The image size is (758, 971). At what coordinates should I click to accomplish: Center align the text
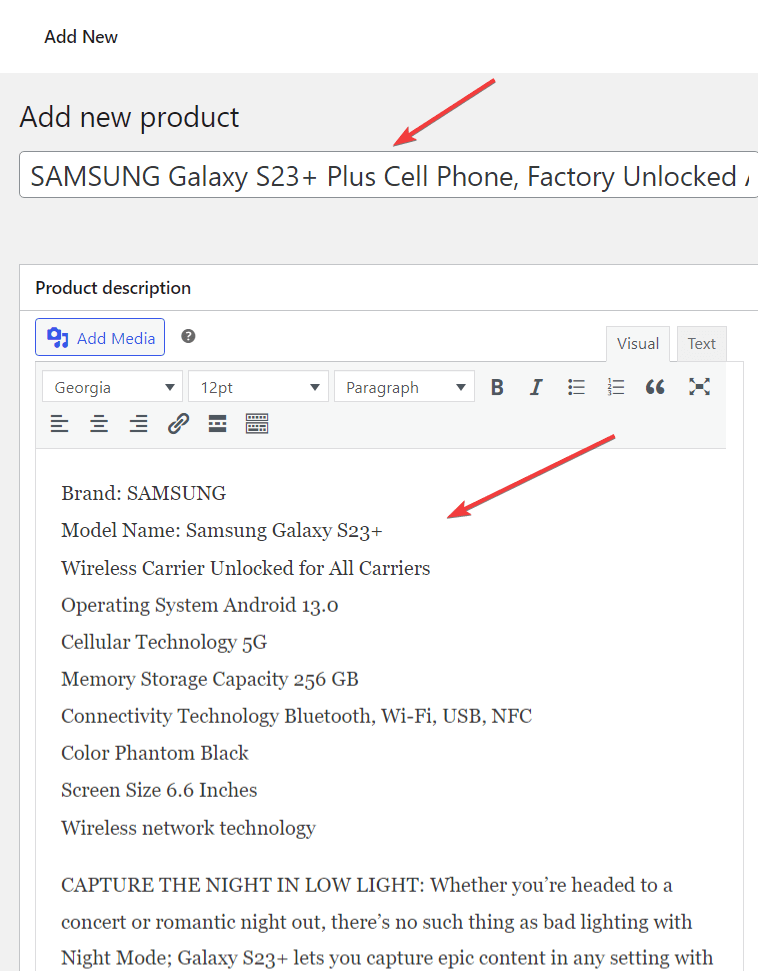coord(99,424)
